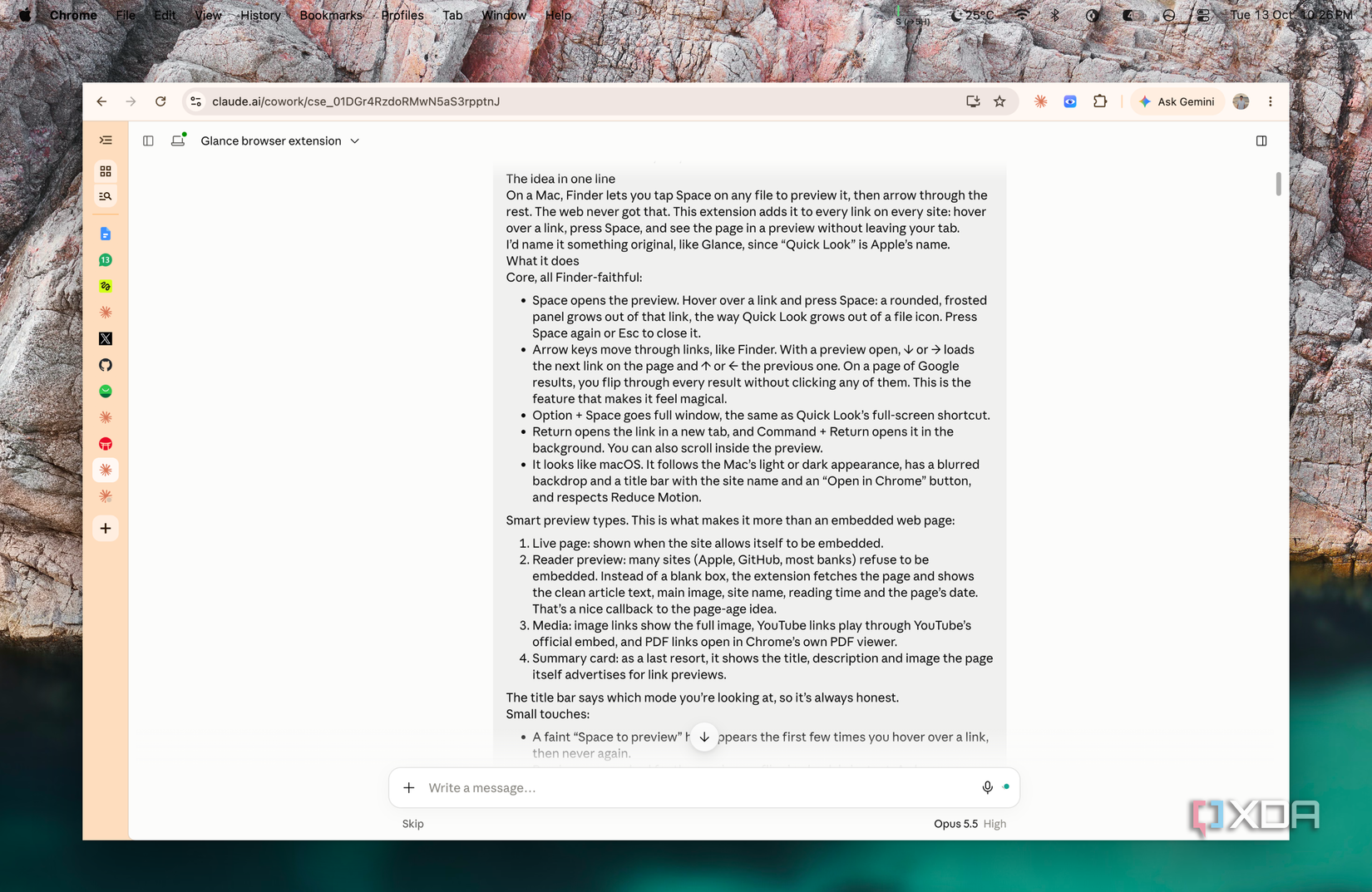Click the search tabs icon in sidebar
The width and height of the screenshot is (1372, 892).
pyautogui.click(x=106, y=196)
